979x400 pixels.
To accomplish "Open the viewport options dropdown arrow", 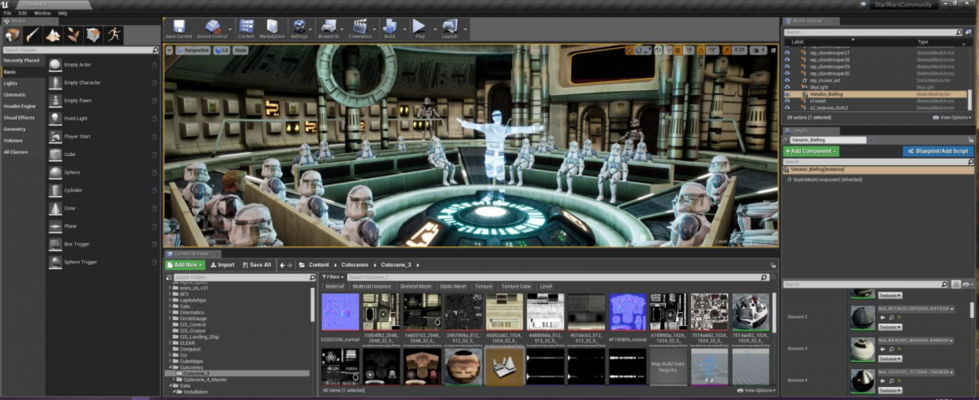I will (169, 51).
